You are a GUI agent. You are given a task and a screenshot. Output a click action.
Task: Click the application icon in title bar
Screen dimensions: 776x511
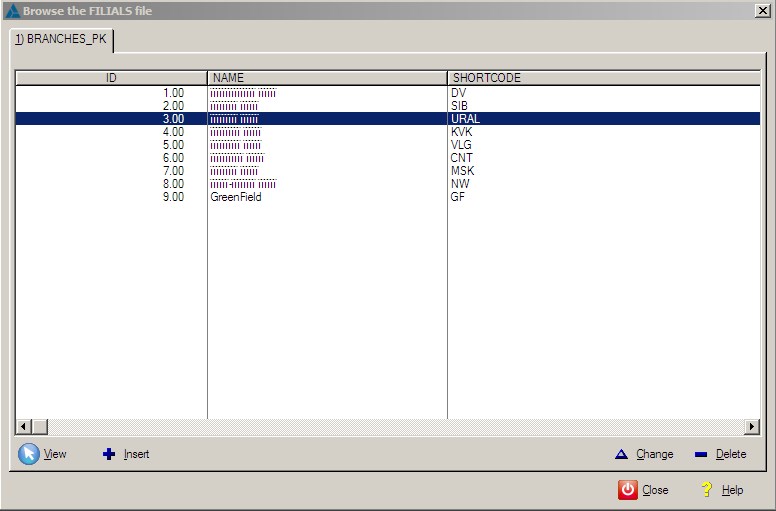click(12, 10)
